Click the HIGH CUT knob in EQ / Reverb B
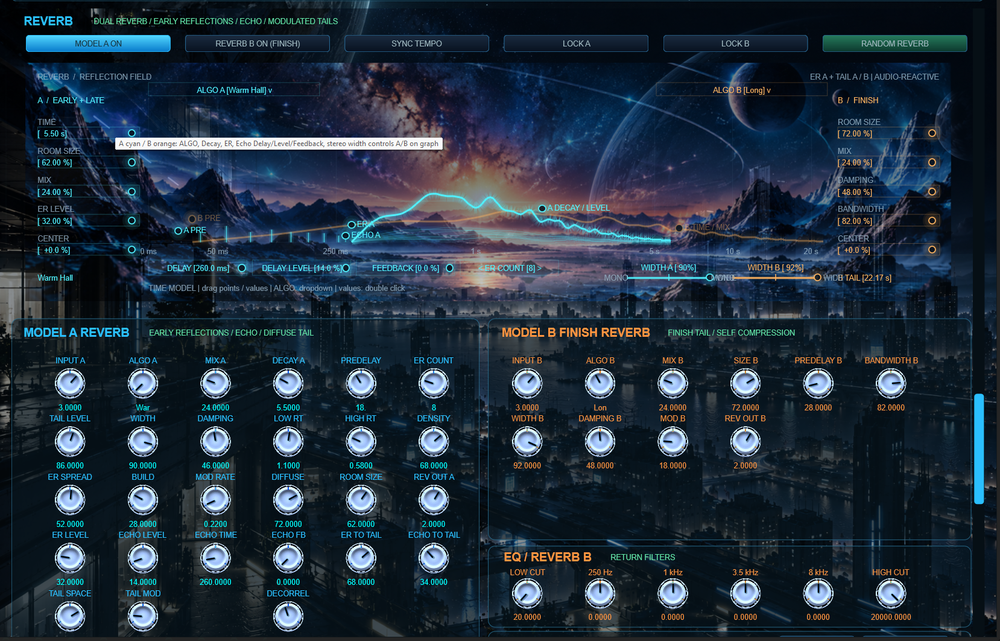1000x641 pixels. [x=891, y=594]
